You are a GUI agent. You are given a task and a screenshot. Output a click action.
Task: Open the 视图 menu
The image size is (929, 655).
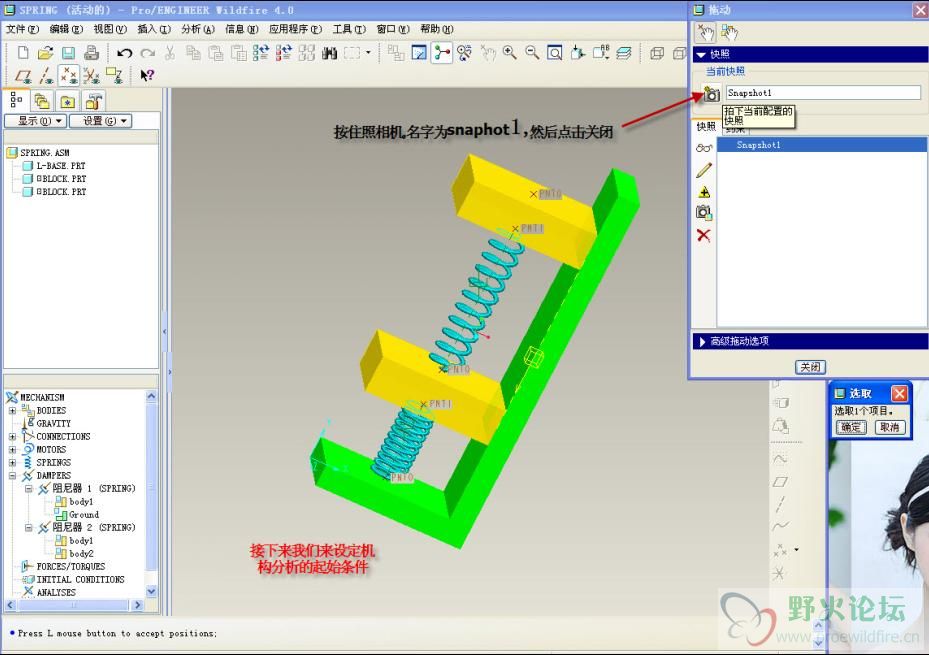pos(110,29)
